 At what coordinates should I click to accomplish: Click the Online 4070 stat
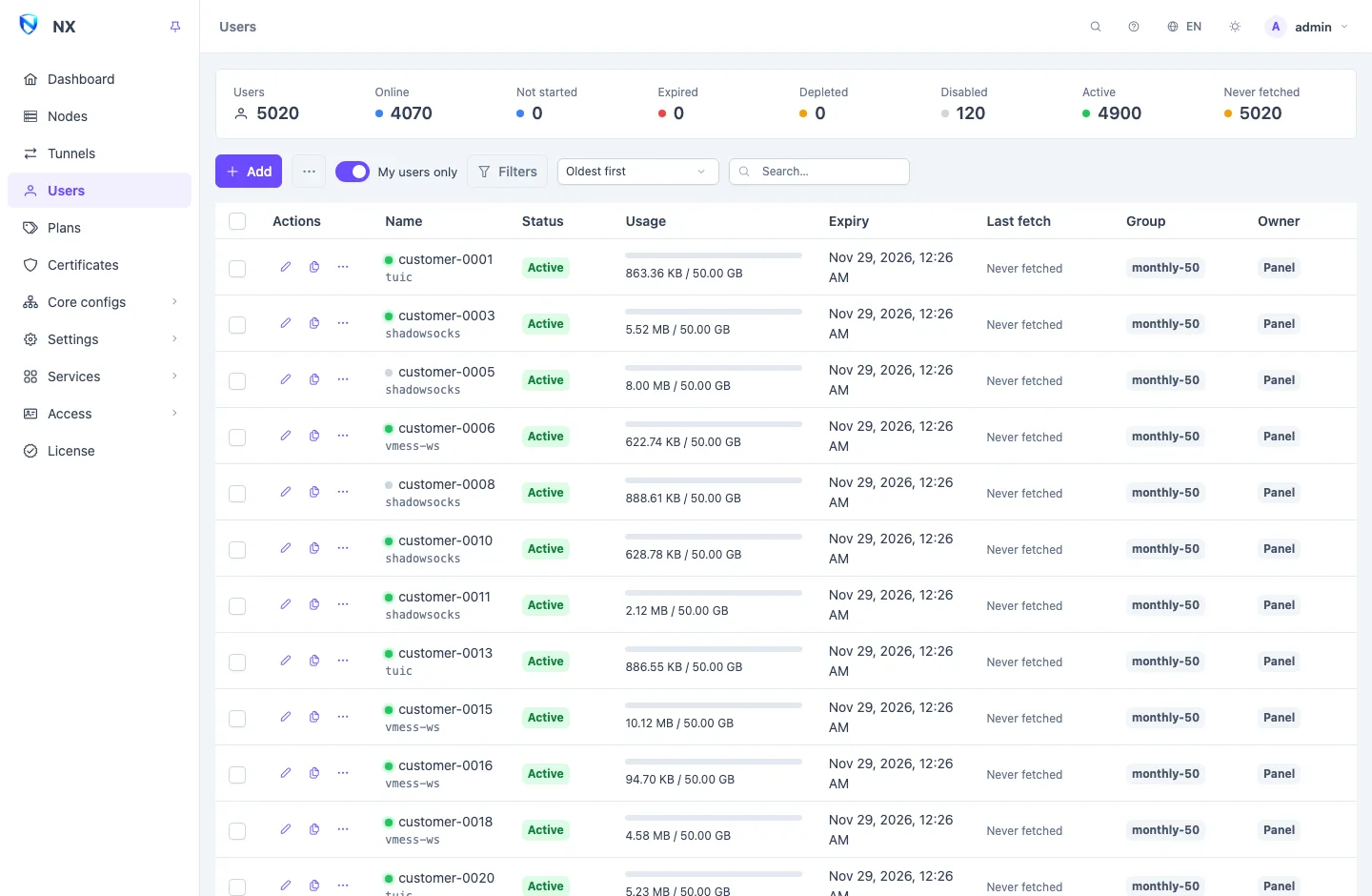click(x=403, y=104)
